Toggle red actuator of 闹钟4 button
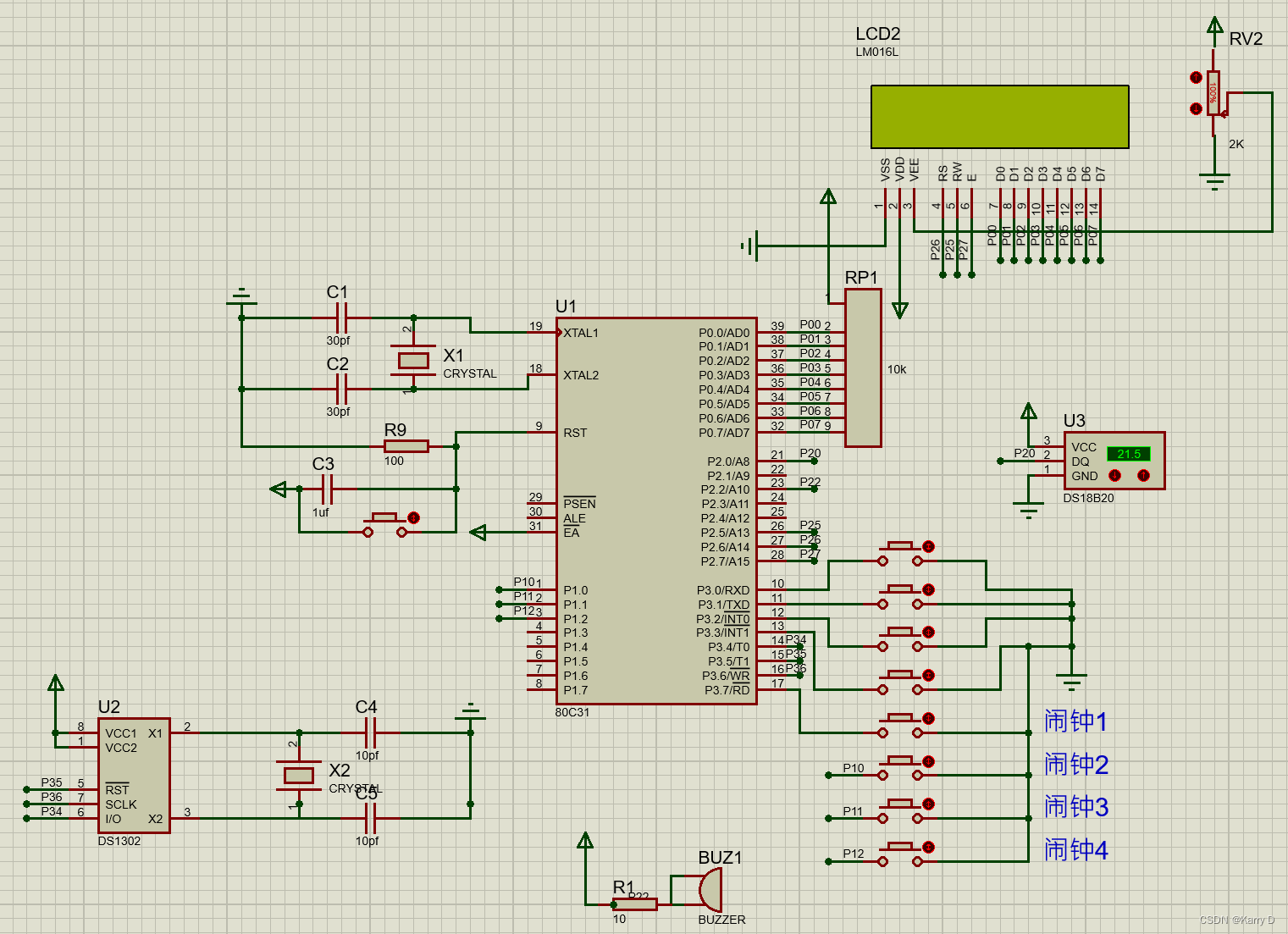Screen dimensions: 1288x934 928,847
